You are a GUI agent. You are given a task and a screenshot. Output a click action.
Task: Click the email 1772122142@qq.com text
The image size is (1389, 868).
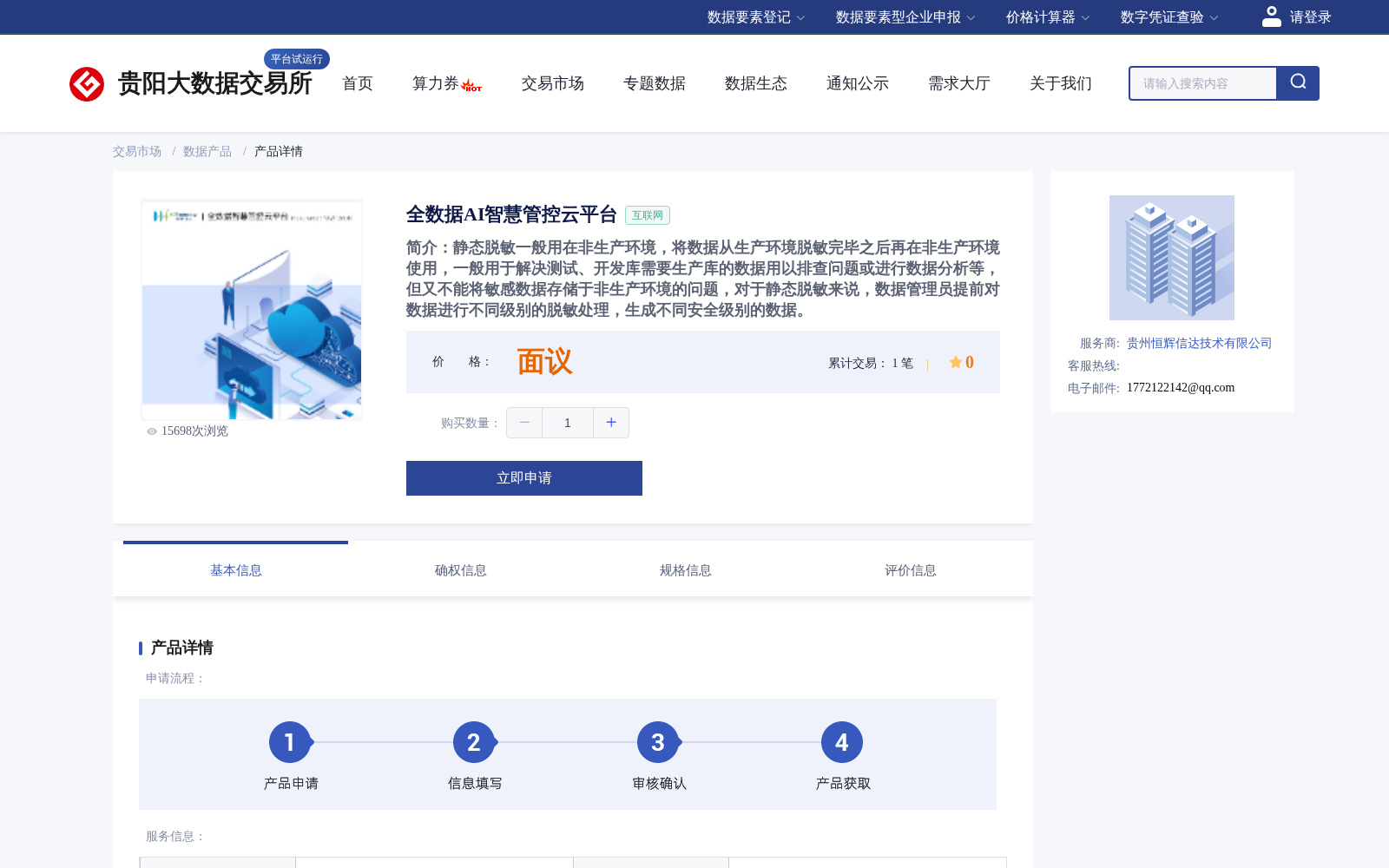1181,388
